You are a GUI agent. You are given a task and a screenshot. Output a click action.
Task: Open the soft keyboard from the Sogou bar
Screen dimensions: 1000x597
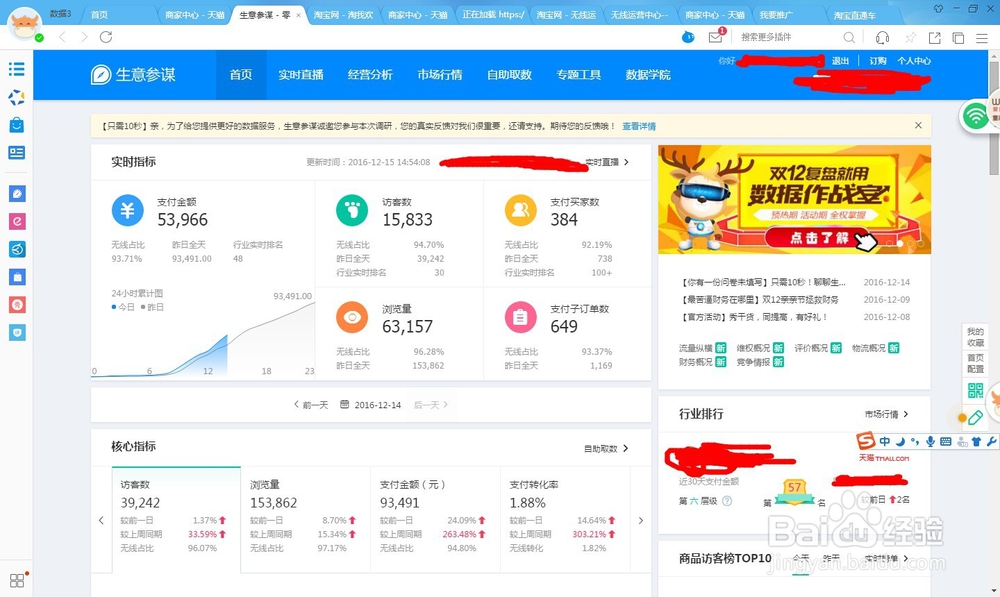click(x=946, y=441)
